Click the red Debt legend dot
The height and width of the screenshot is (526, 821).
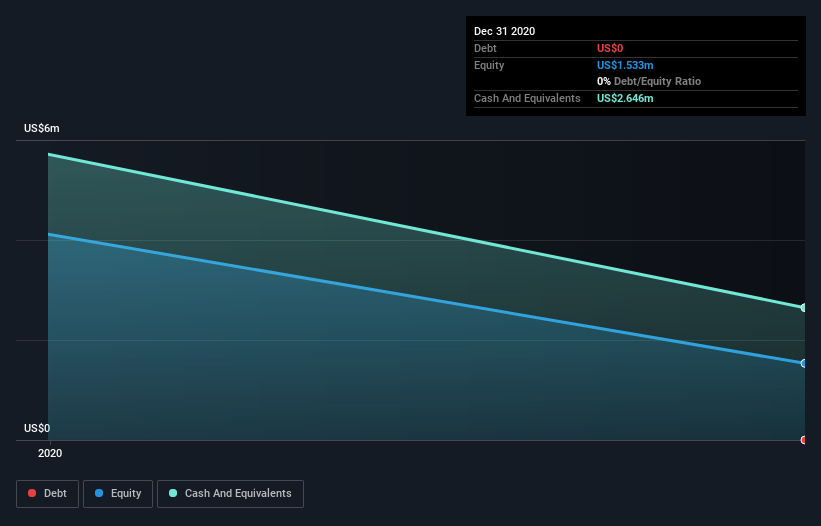click(32, 493)
